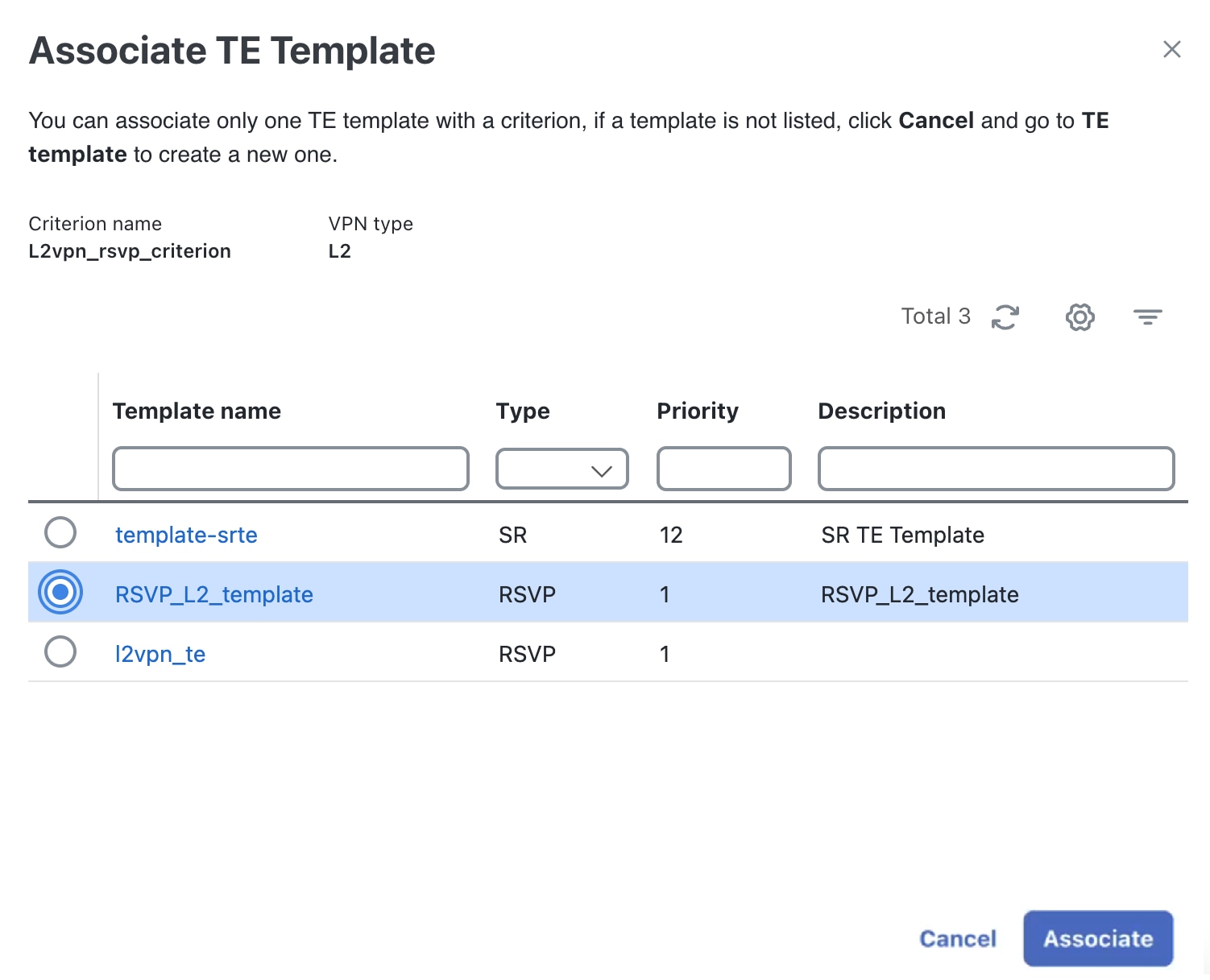This screenshot has height=980, width=1210.
Task: Open the template-srte template link
Action: [186, 534]
